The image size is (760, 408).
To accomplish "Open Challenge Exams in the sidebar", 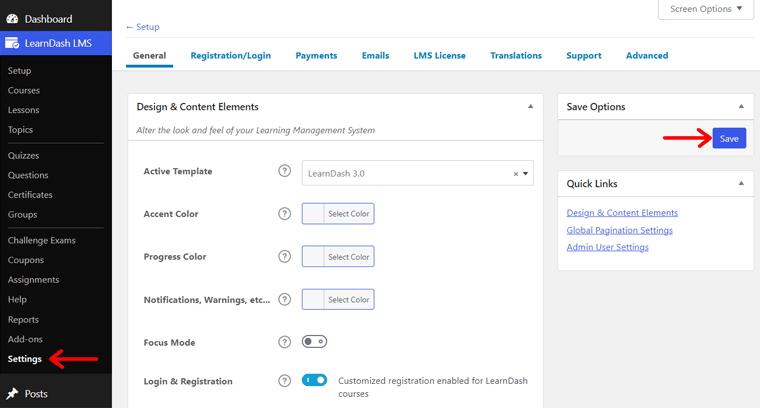I will pyautogui.click(x=42, y=240).
